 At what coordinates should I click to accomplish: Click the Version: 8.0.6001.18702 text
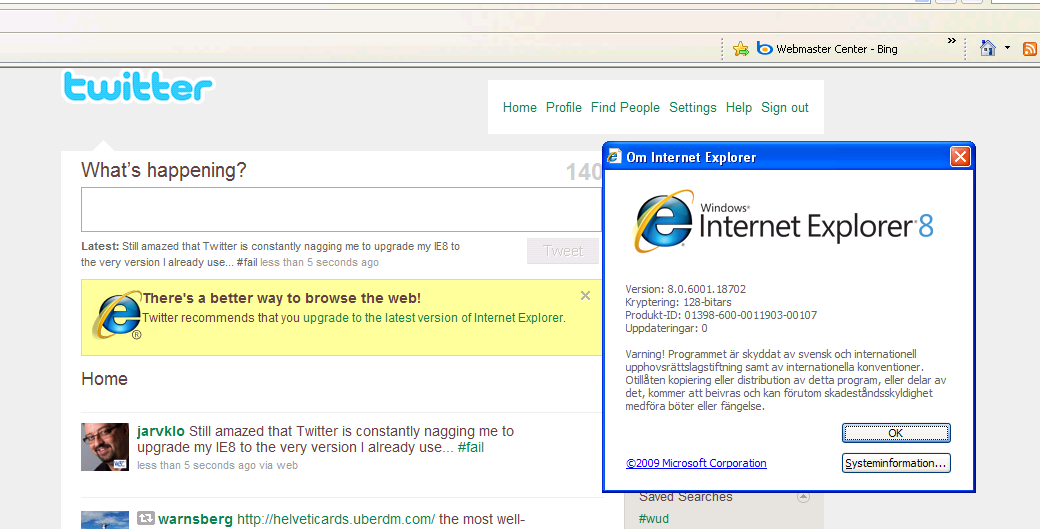click(685, 289)
